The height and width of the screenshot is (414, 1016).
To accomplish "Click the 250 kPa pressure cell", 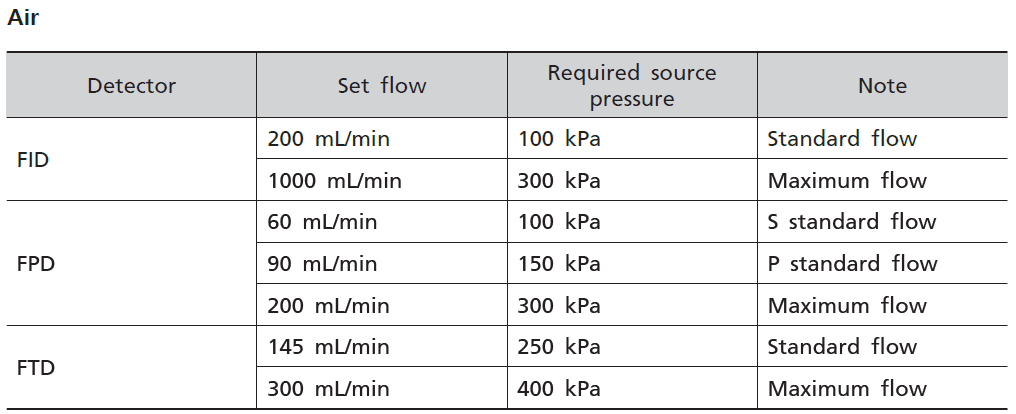I will point(559,347).
